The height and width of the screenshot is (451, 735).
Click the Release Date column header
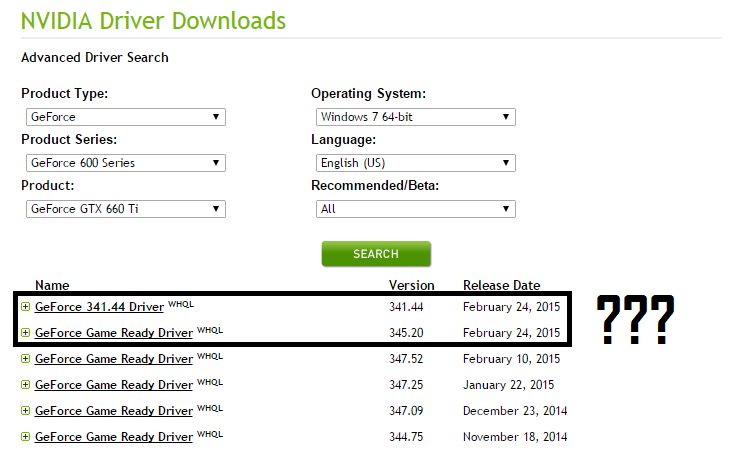tap(502, 285)
